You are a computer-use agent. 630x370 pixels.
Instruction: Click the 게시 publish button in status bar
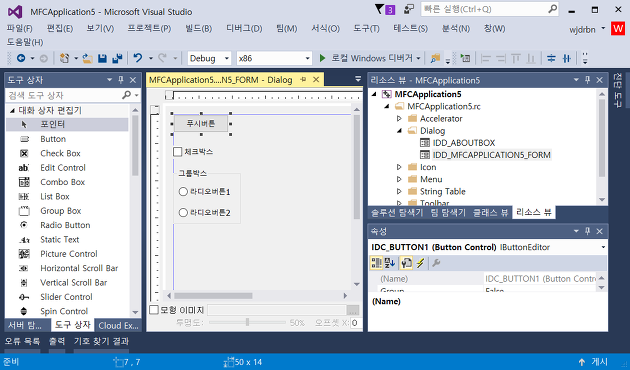pos(593,362)
